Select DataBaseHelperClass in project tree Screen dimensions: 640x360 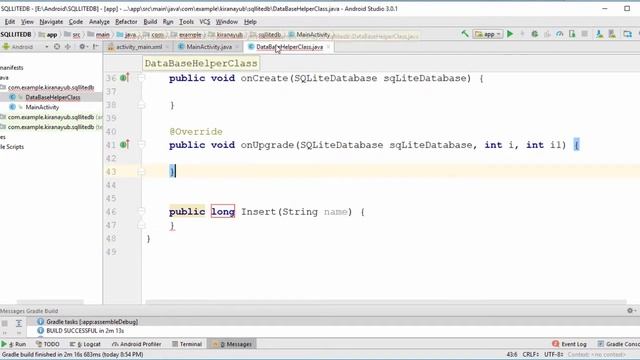click(53, 97)
